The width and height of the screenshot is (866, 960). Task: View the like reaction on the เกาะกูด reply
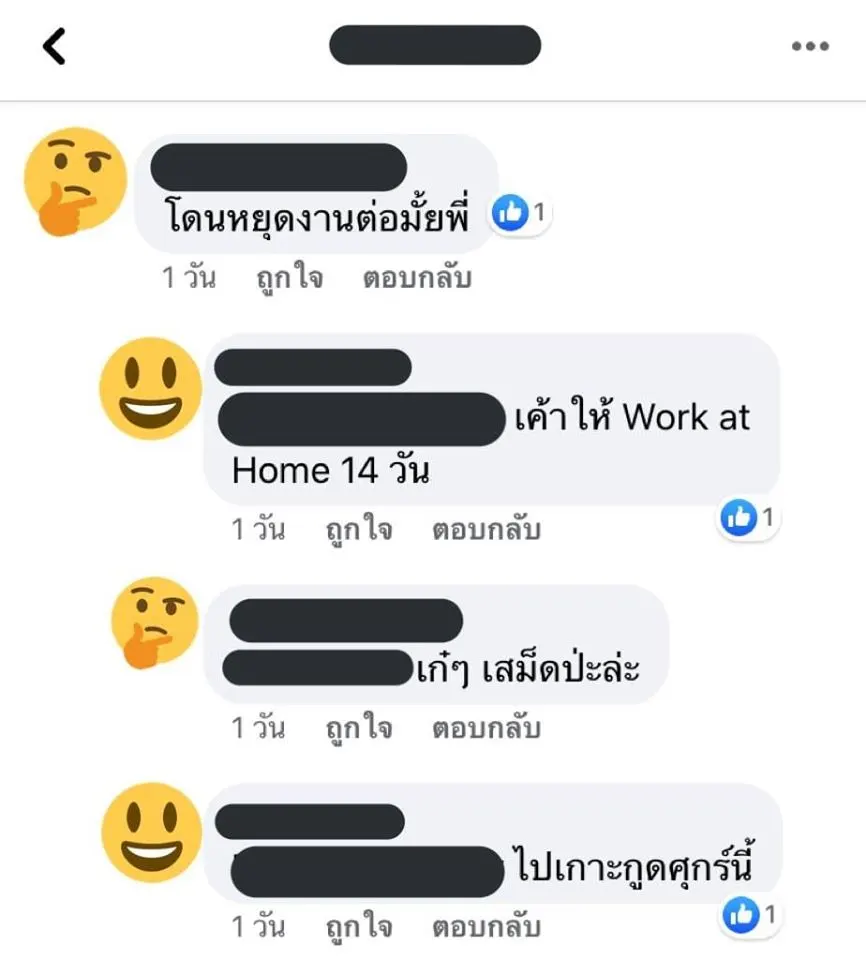(750, 915)
